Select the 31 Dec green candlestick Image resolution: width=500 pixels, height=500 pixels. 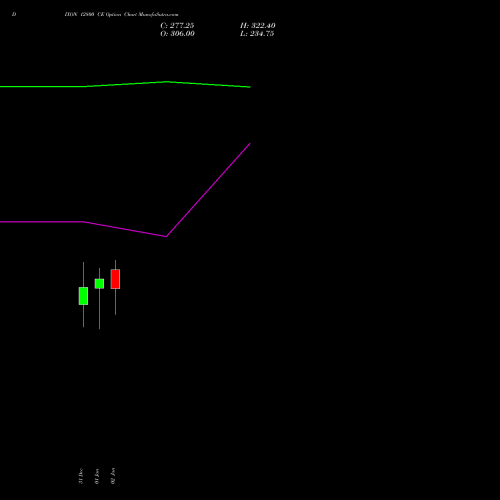[x=83, y=296]
